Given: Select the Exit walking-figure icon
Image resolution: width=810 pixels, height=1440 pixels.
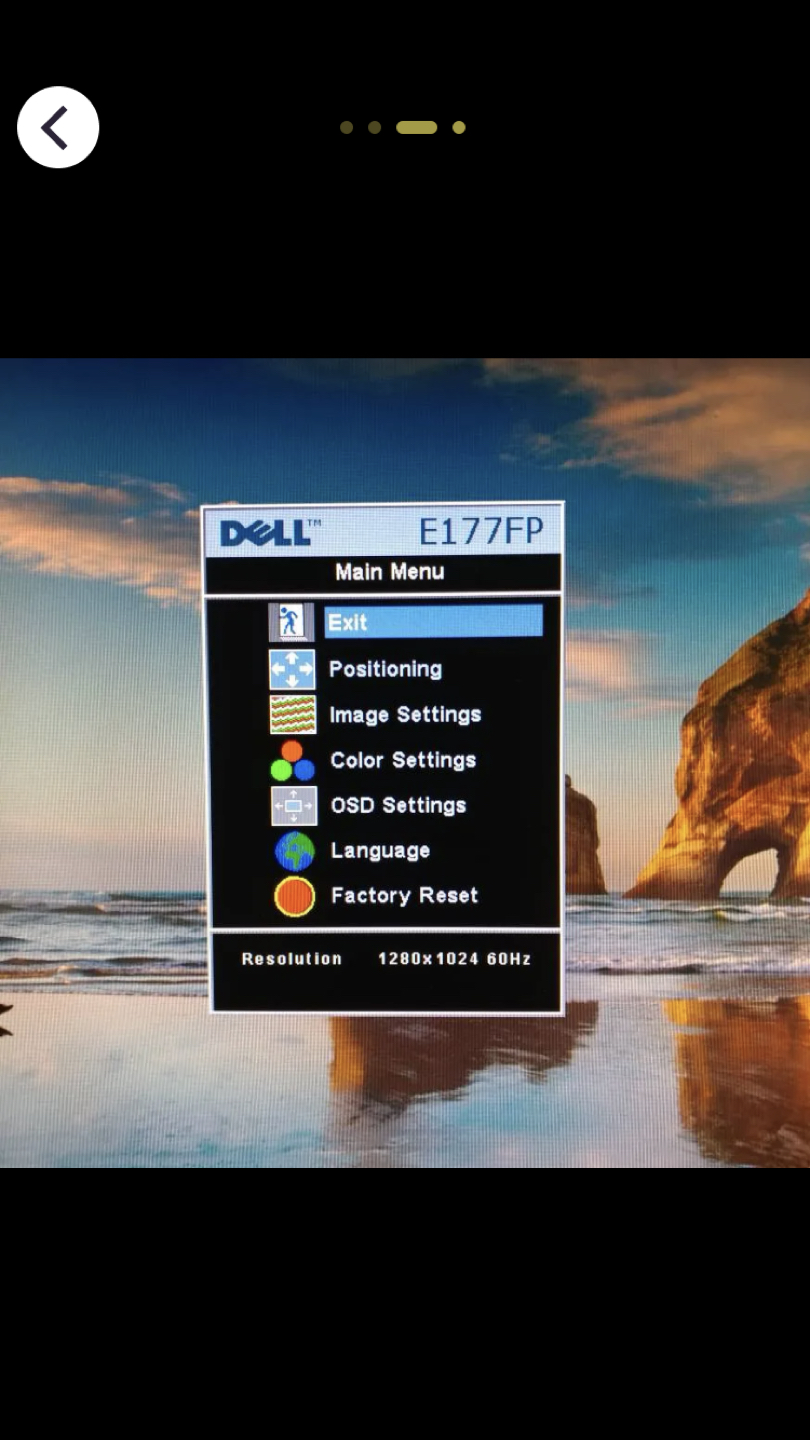Looking at the screenshot, I should tap(291, 622).
